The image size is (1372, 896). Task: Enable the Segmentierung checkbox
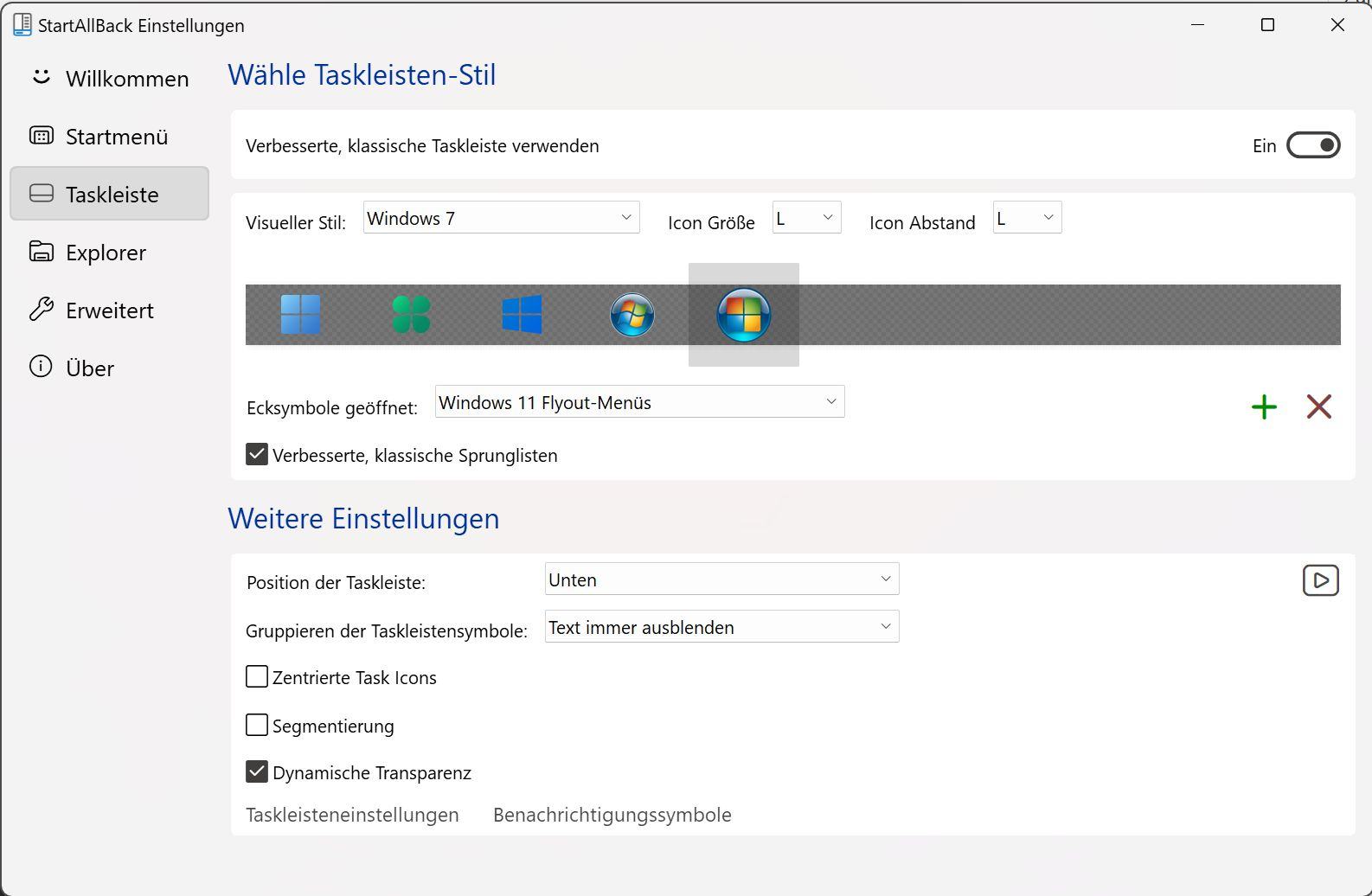coord(257,725)
